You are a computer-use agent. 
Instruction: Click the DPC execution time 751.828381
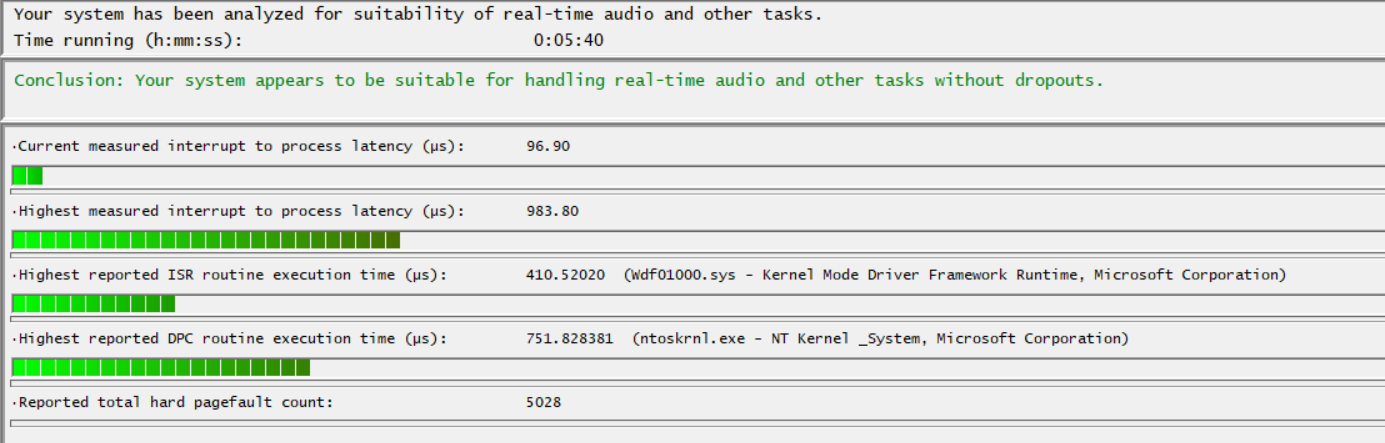tap(570, 339)
